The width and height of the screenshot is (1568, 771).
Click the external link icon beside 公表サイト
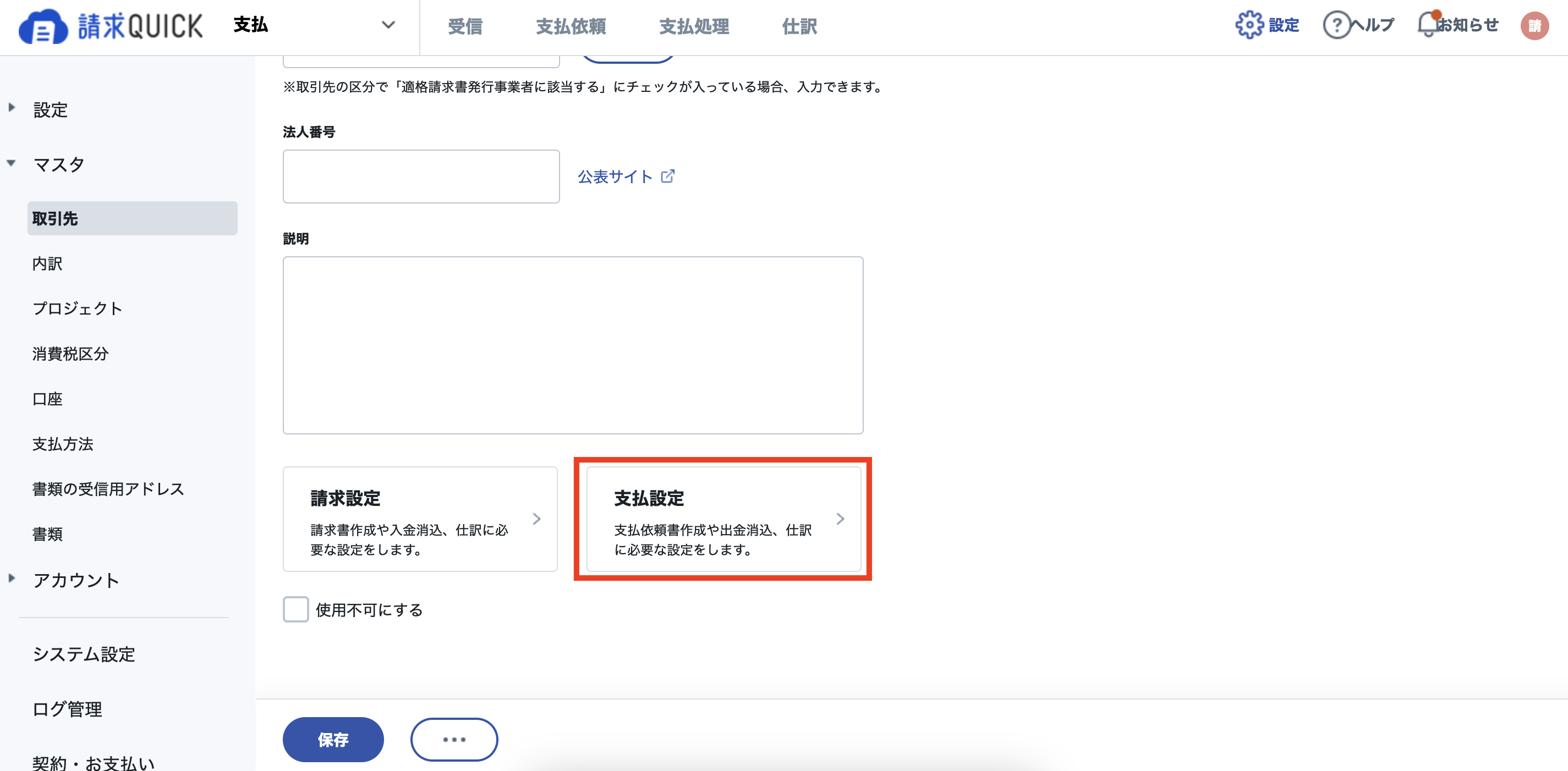(x=668, y=176)
